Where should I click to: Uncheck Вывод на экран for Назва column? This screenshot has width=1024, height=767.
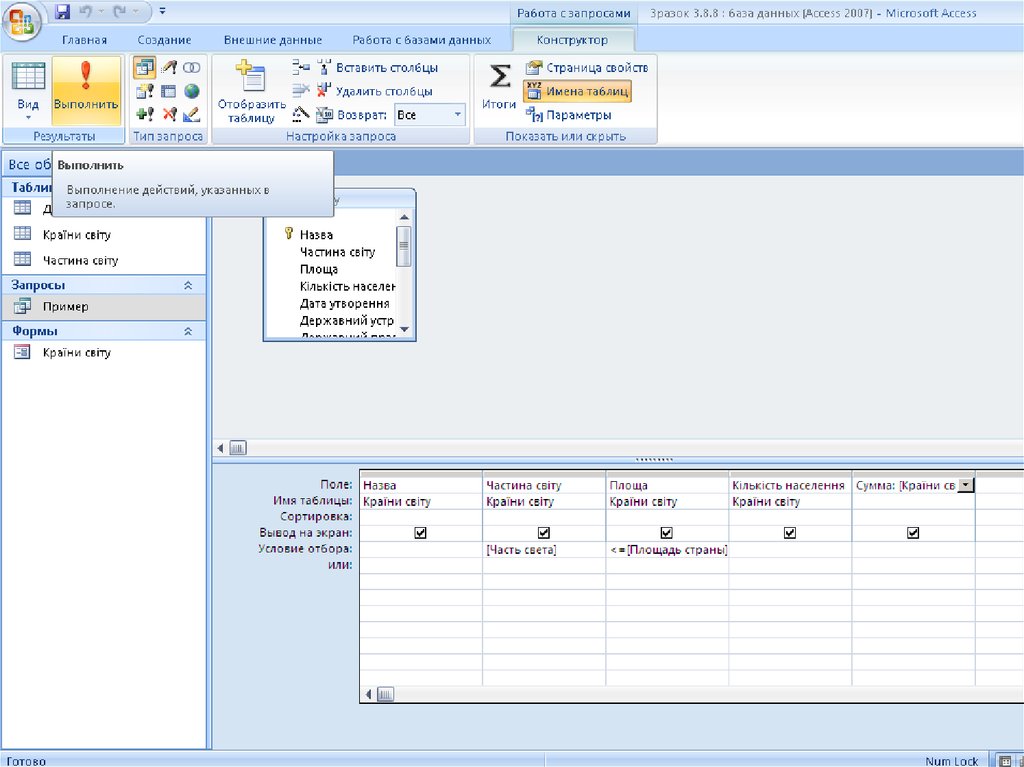click(x=420, y=534)
